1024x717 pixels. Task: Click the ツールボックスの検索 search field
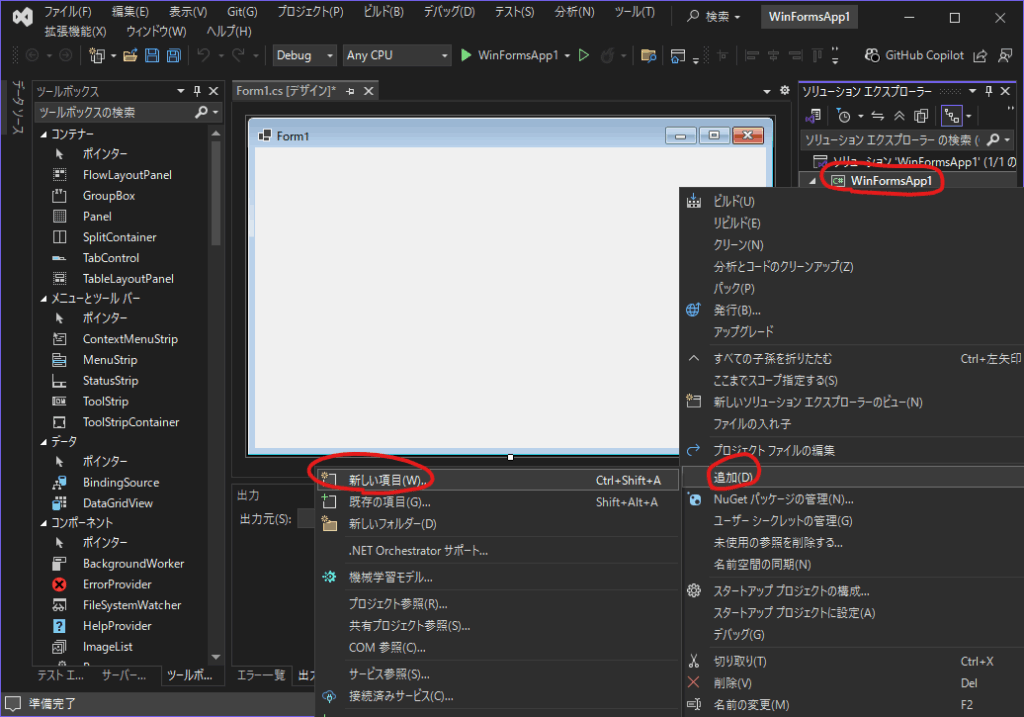tap(112, 113)
